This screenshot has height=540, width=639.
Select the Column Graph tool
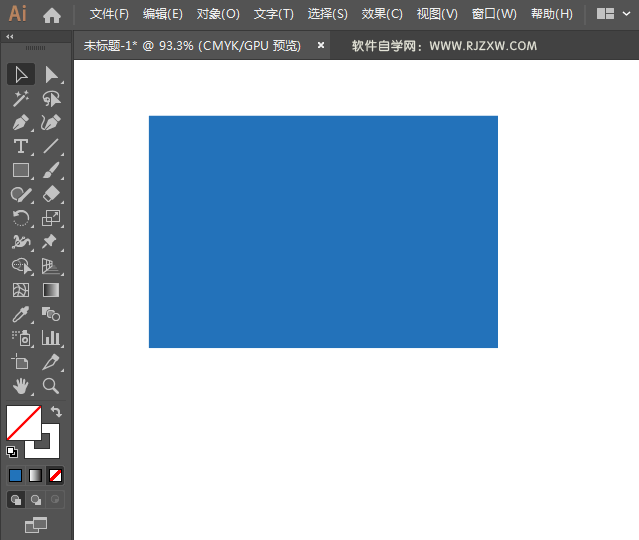(51, 338)
